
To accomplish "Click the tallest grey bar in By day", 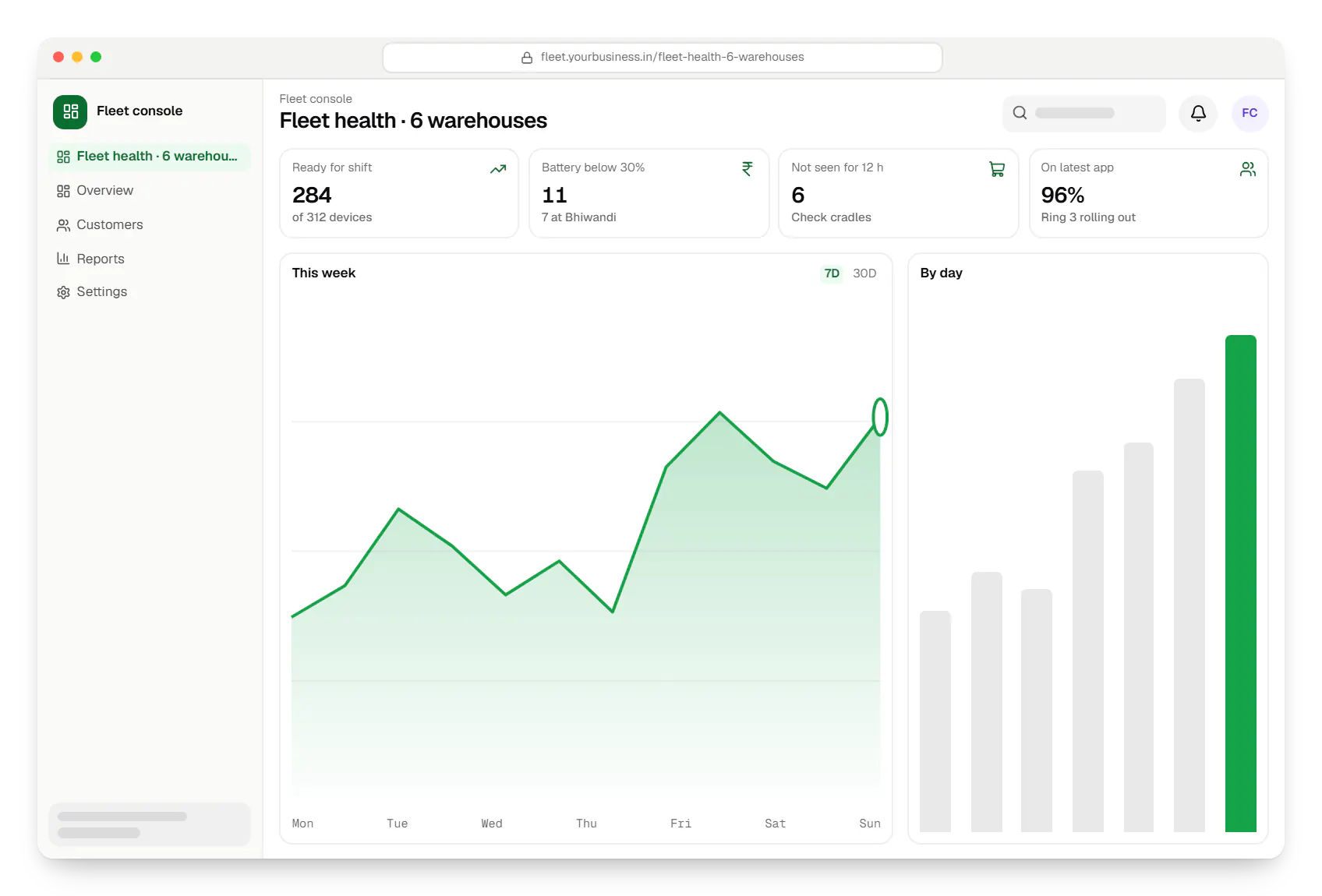I will click(1189, 605).
